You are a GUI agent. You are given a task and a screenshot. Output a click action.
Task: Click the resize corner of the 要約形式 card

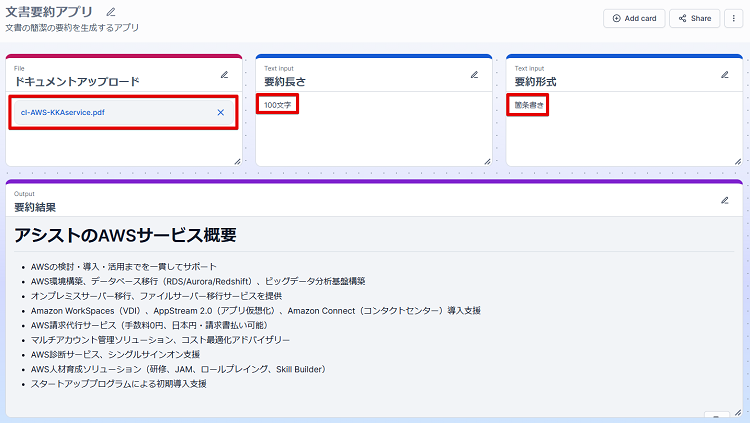click(737, 160)
